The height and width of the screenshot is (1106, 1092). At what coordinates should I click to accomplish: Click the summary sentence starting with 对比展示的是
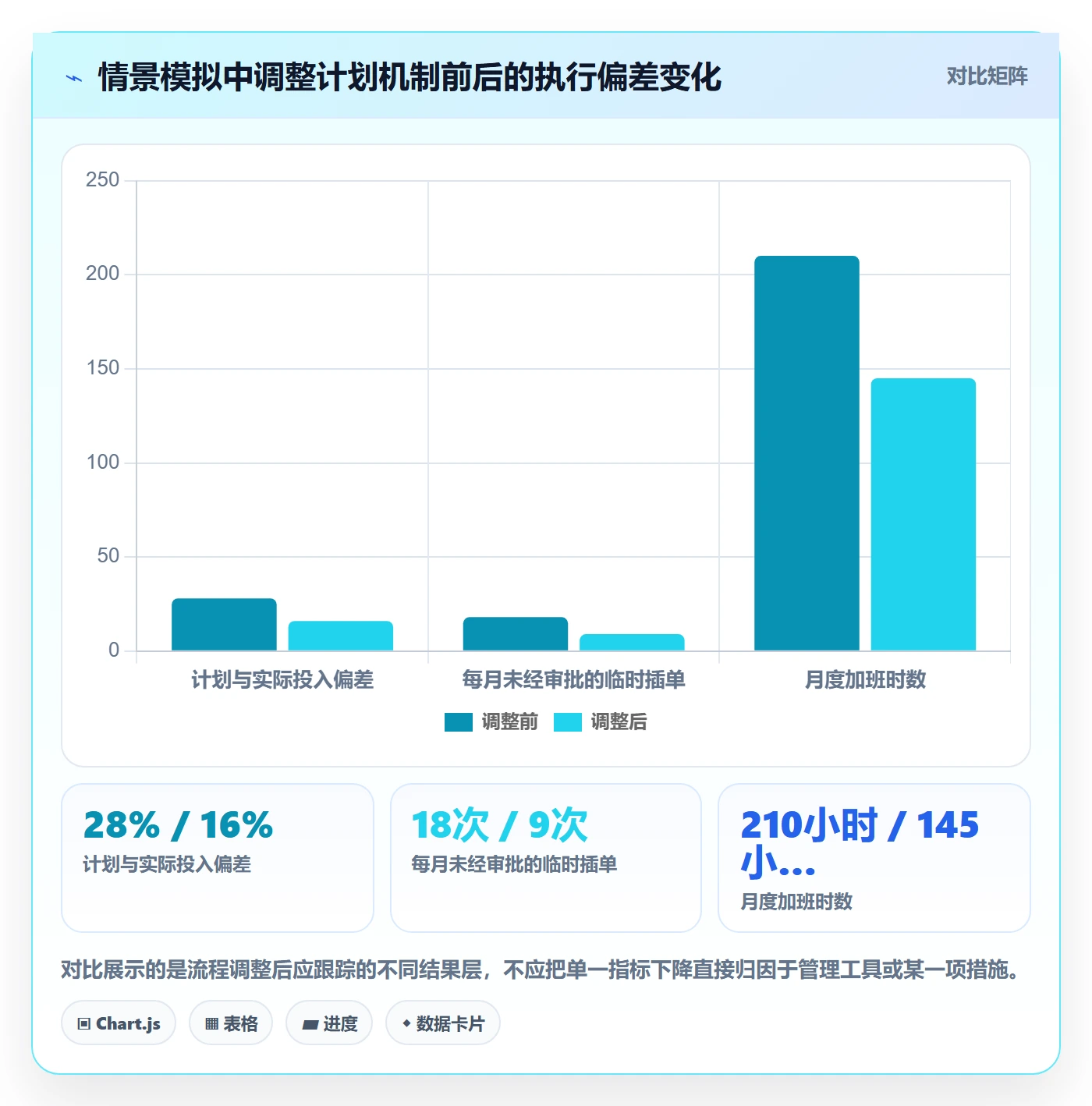(x=541, y=970)
